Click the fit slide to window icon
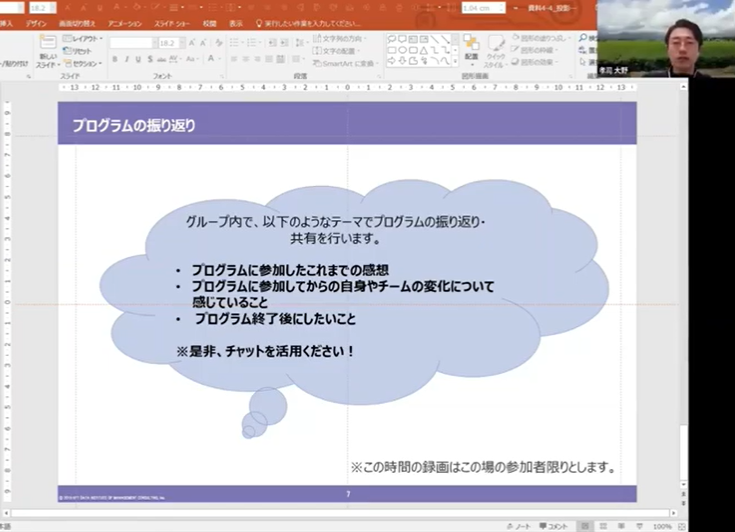 pos(683,526)
